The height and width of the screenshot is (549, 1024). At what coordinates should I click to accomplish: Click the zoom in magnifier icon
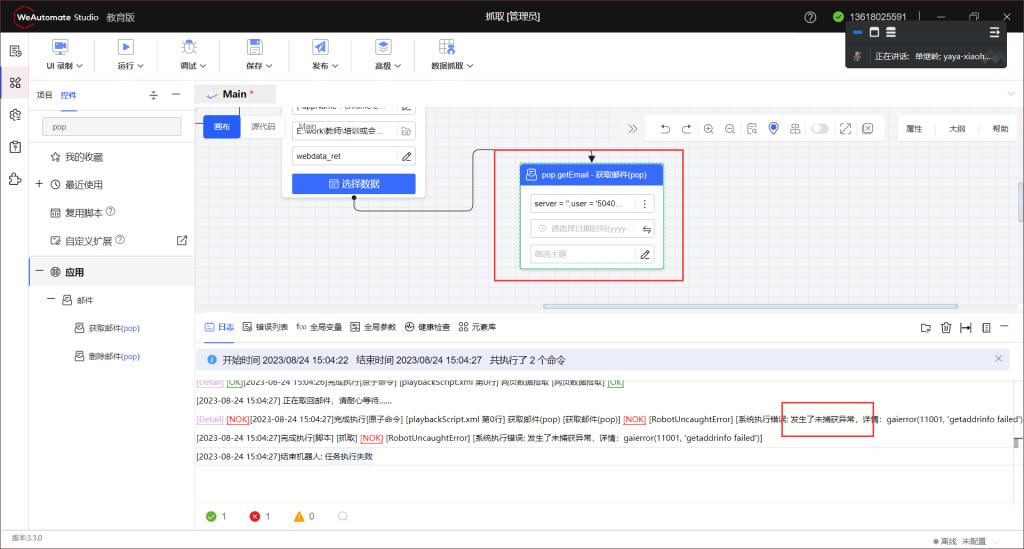click(x=708, y=129)
